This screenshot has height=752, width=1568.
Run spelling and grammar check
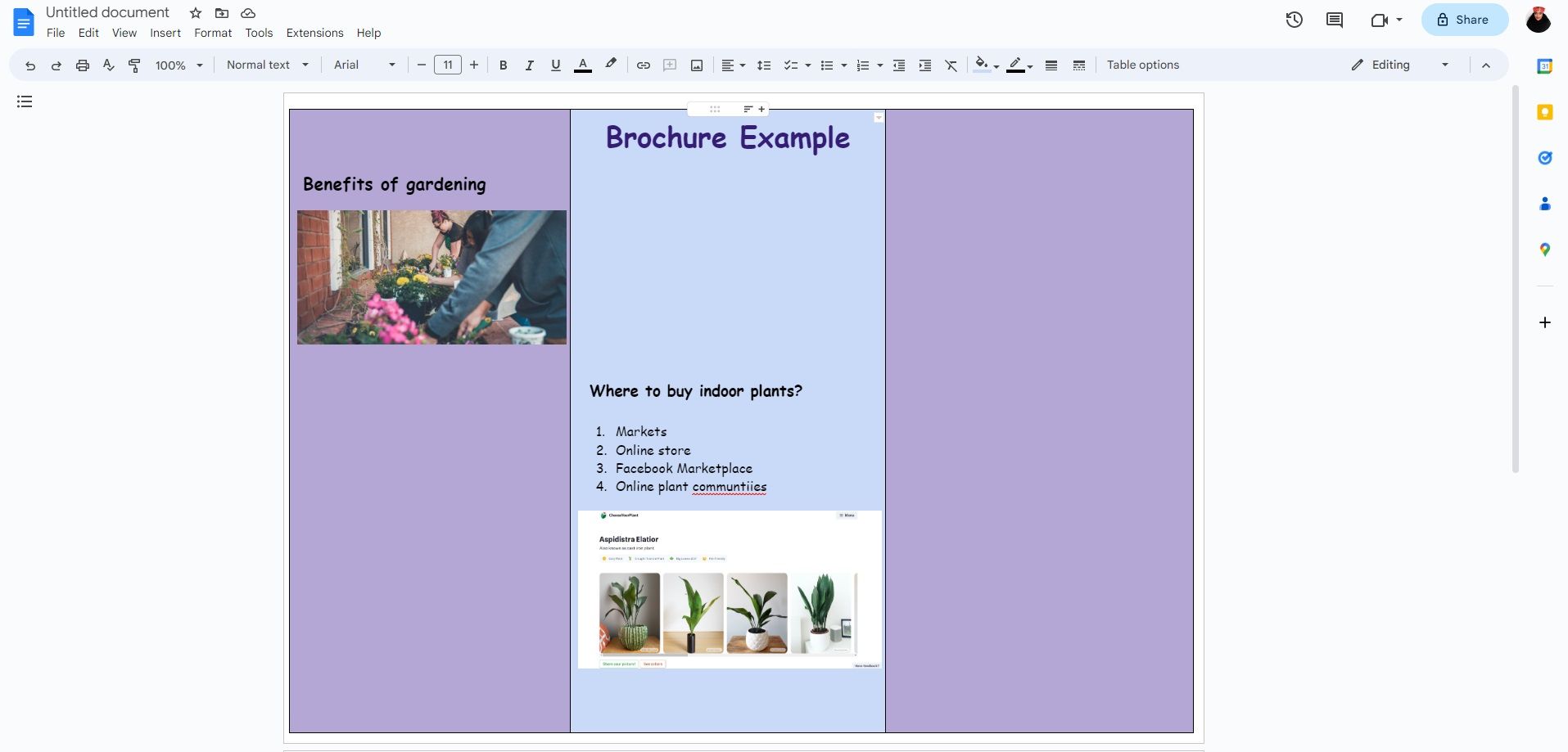[109, 65]
